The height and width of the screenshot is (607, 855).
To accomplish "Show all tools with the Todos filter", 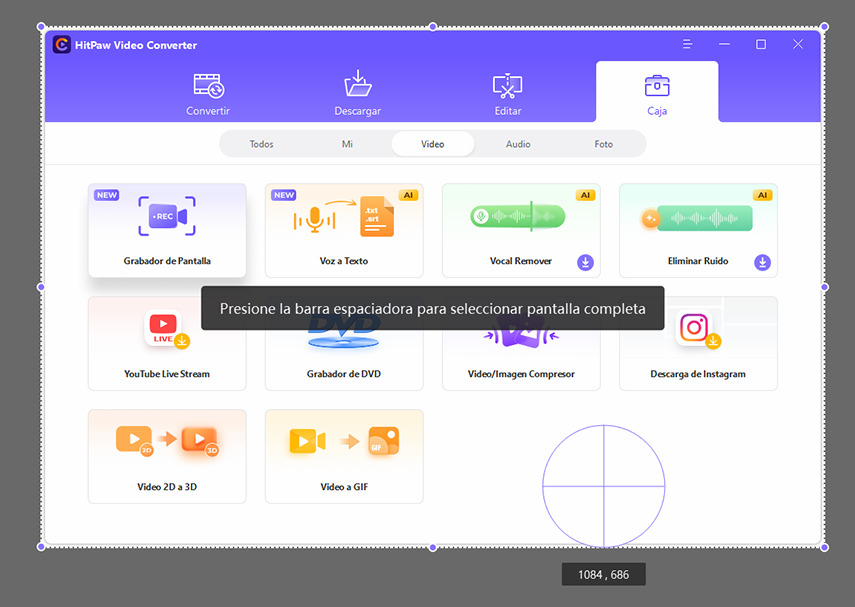I will (x=261, y=144).
